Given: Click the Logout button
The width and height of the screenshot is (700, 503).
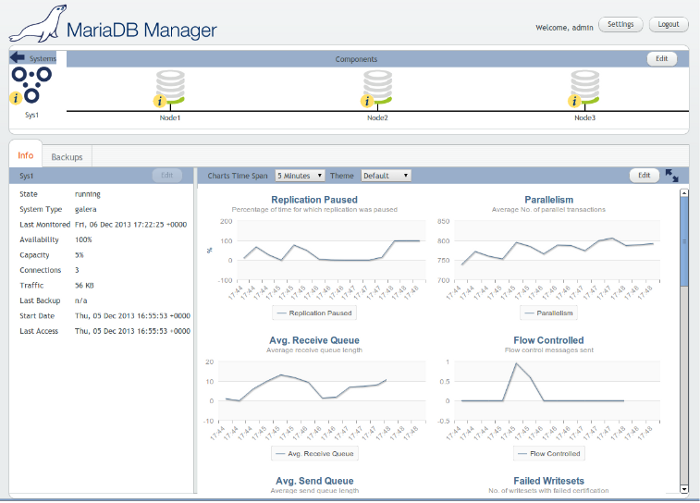Looking at the screenshot, I should click(x=668, y=24).
